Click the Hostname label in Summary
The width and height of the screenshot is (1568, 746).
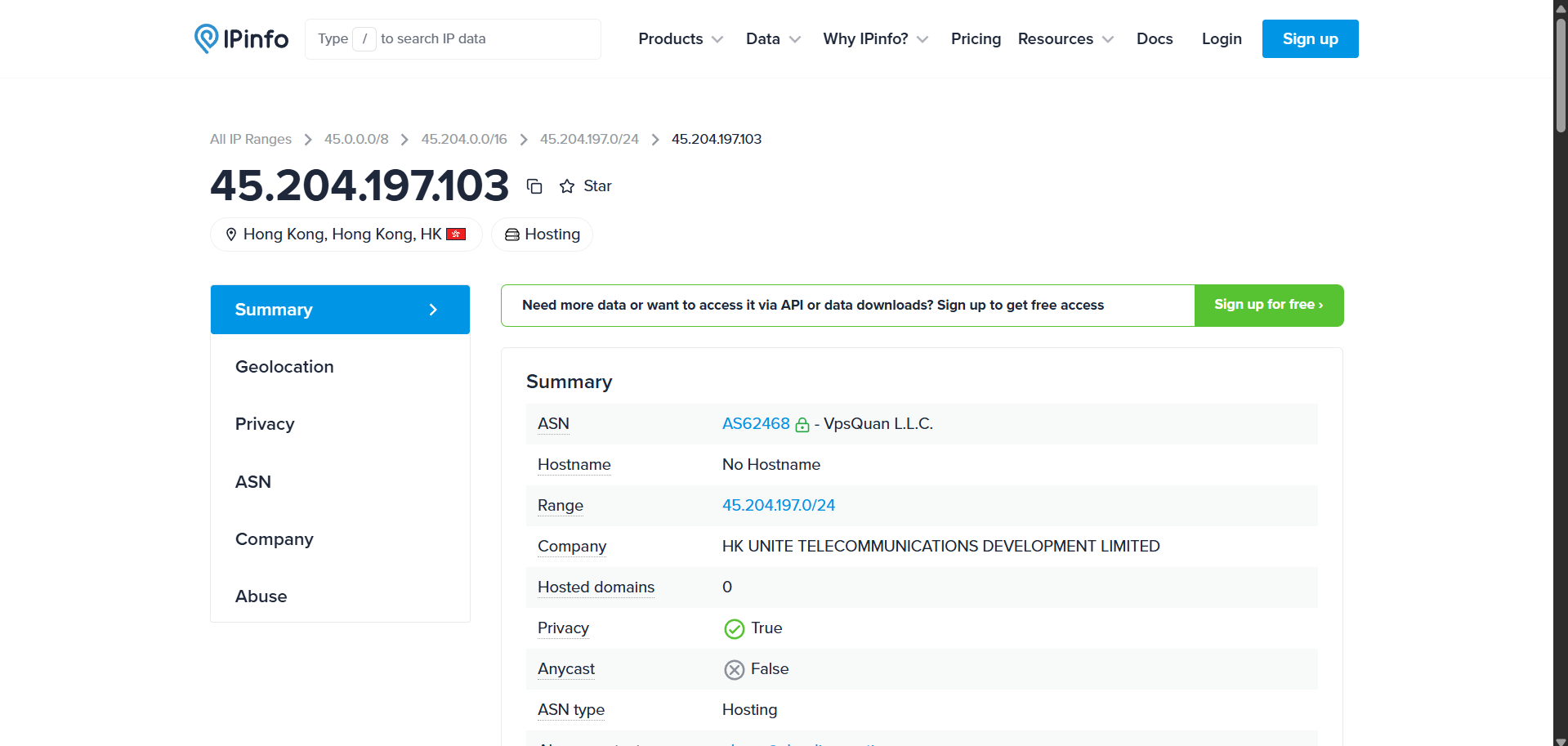coord(574,465)
